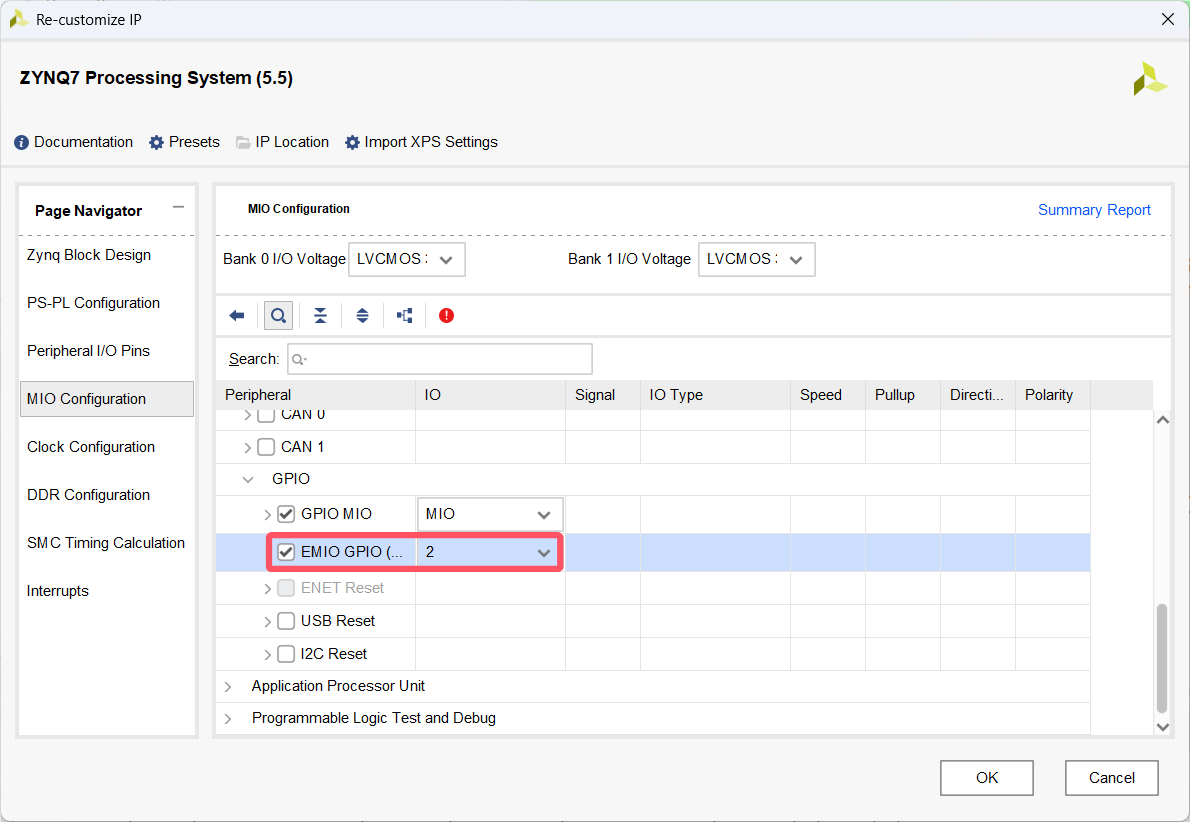Click the IO Type column header
The image size is (1190, 822).
[x=715, y=395]
